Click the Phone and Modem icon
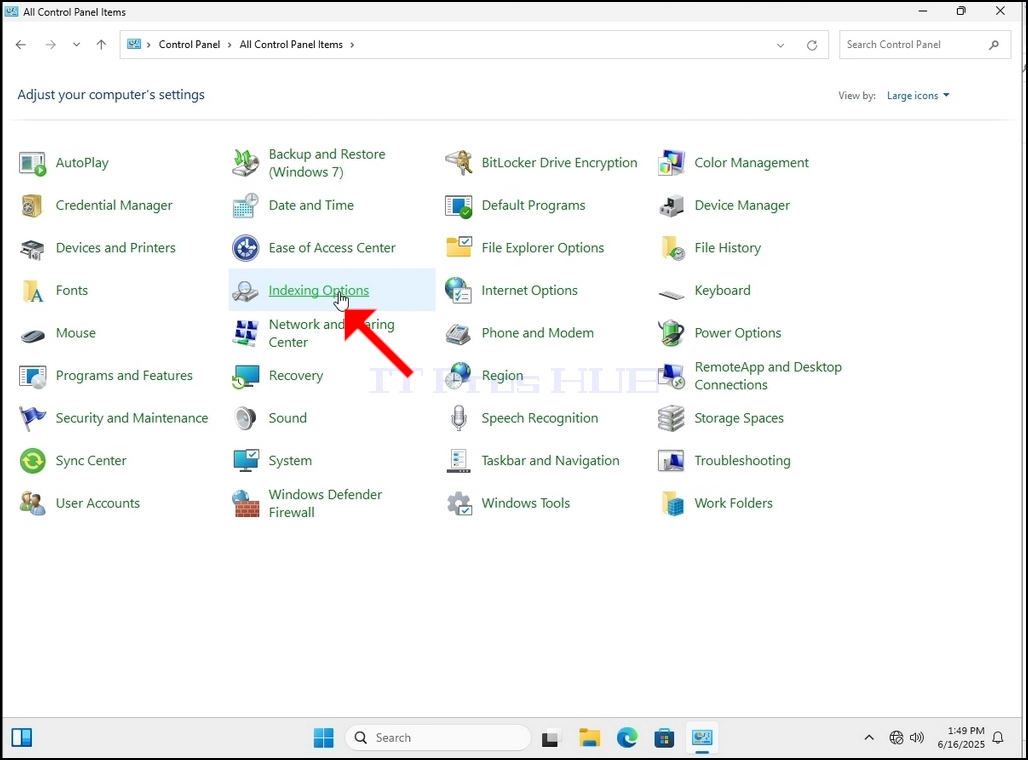This screenshot has width=1028, height=760. tap(458, 334)
